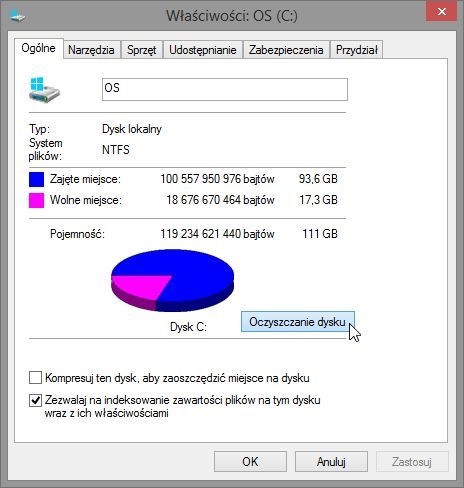Select the Ogólne tab
464x488 pixels.
(39, 49)
